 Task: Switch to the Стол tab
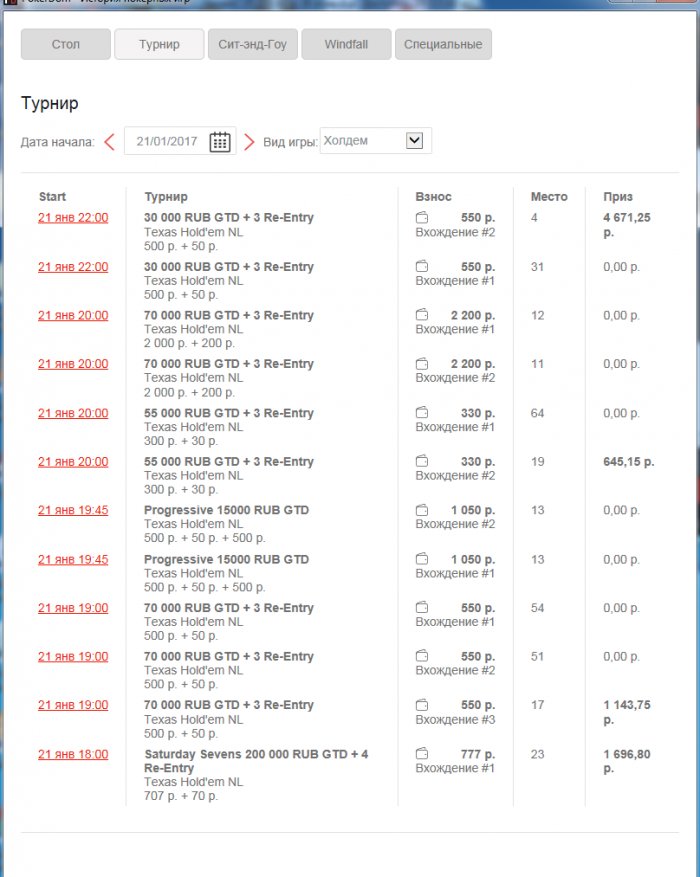[66, 44]
